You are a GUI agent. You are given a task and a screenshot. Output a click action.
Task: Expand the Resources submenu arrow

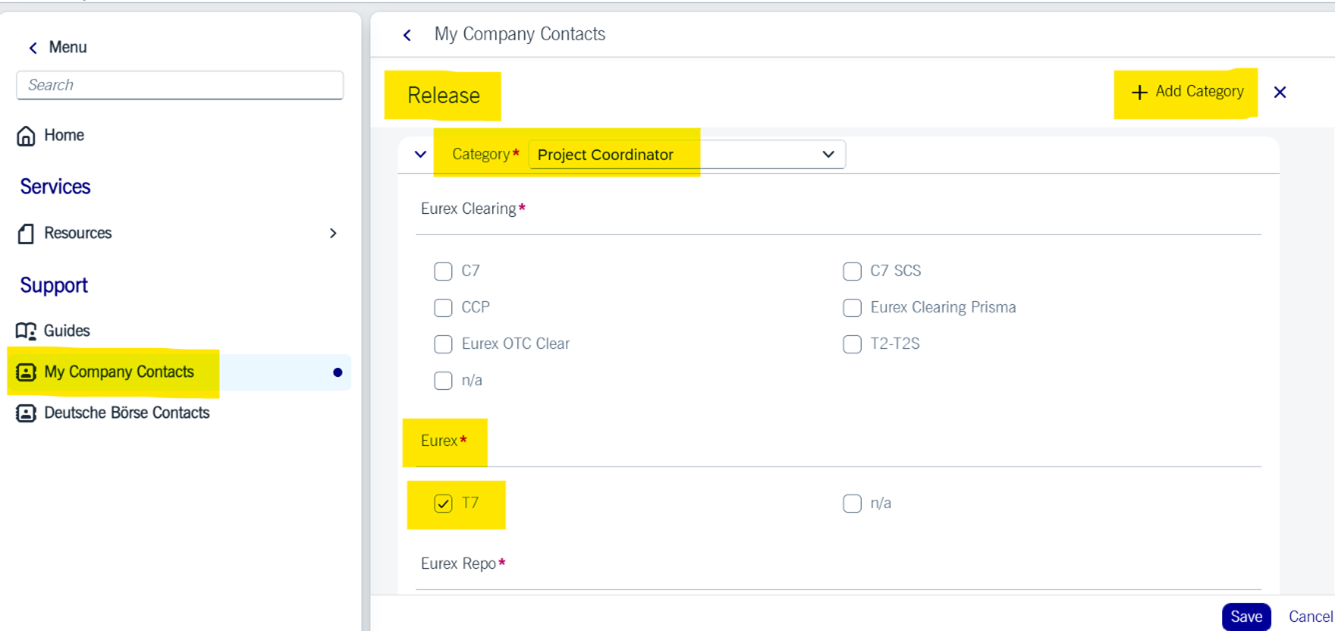(x=333, y=234)
